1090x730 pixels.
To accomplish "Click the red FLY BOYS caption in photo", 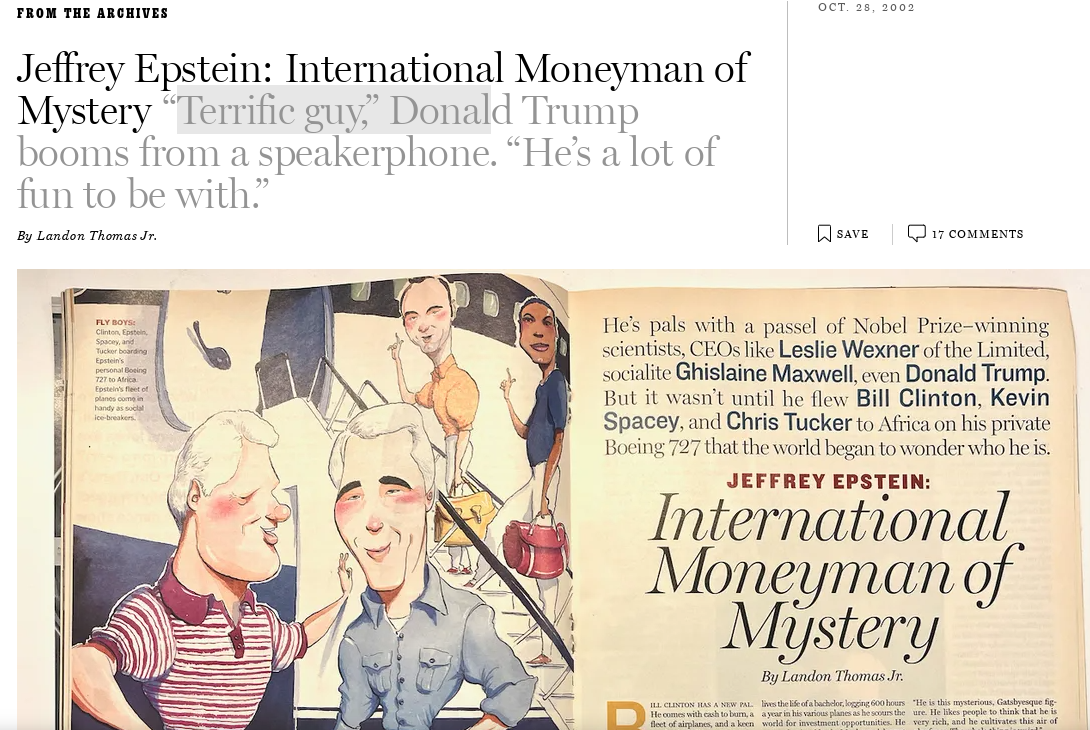I will [x=115, y=323].
